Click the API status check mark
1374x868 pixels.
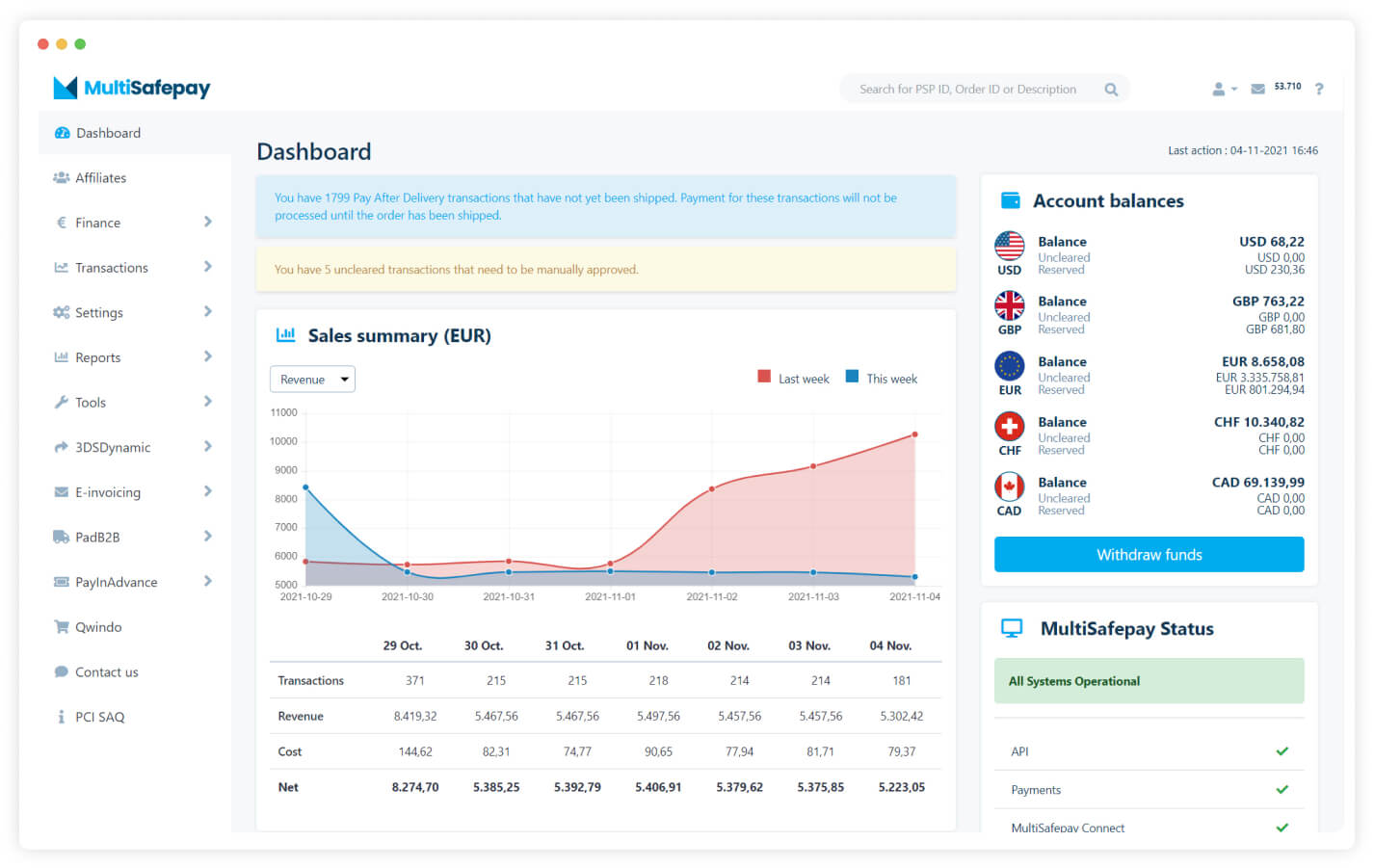point(1282,751)
